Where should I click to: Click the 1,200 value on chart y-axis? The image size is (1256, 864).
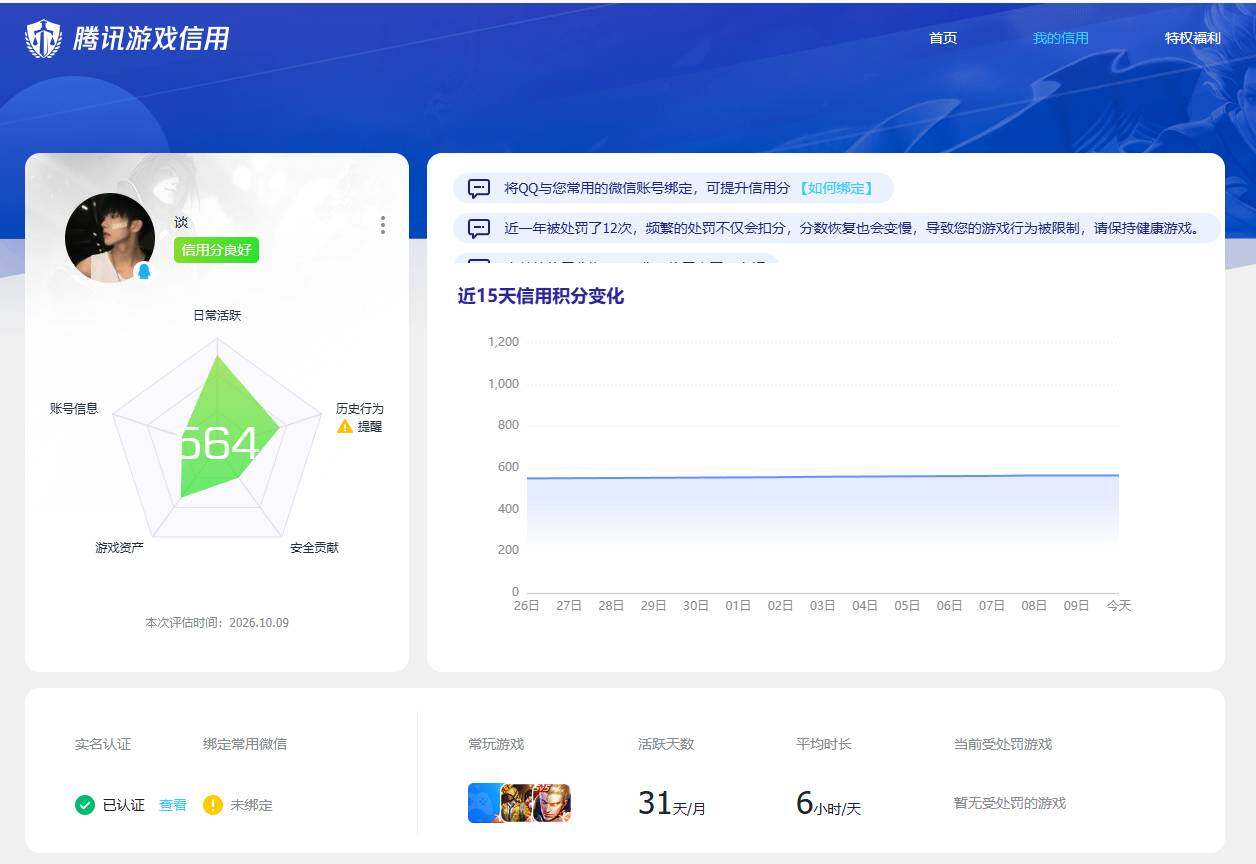(x=503, y=342)
